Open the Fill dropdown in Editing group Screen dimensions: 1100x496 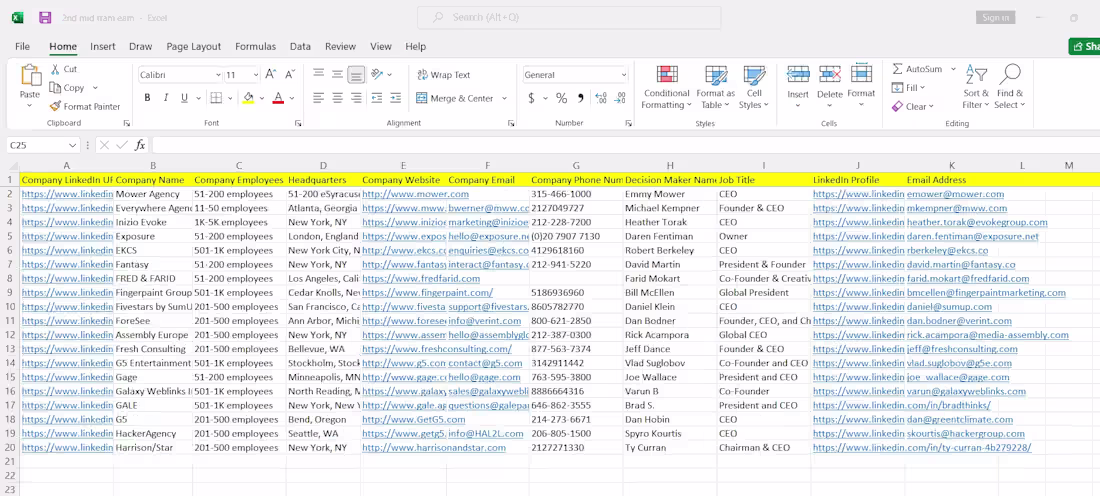pos(908,88)
